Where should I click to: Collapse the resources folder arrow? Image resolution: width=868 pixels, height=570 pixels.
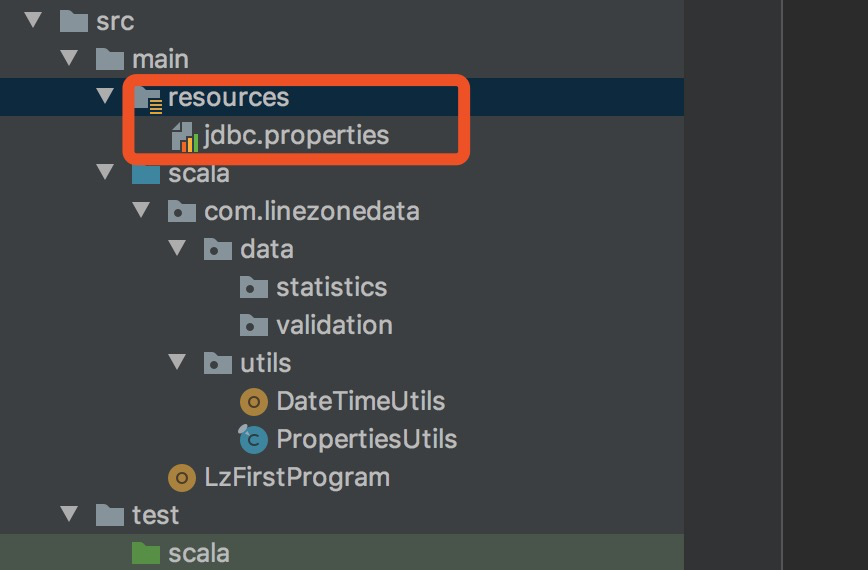105,97
